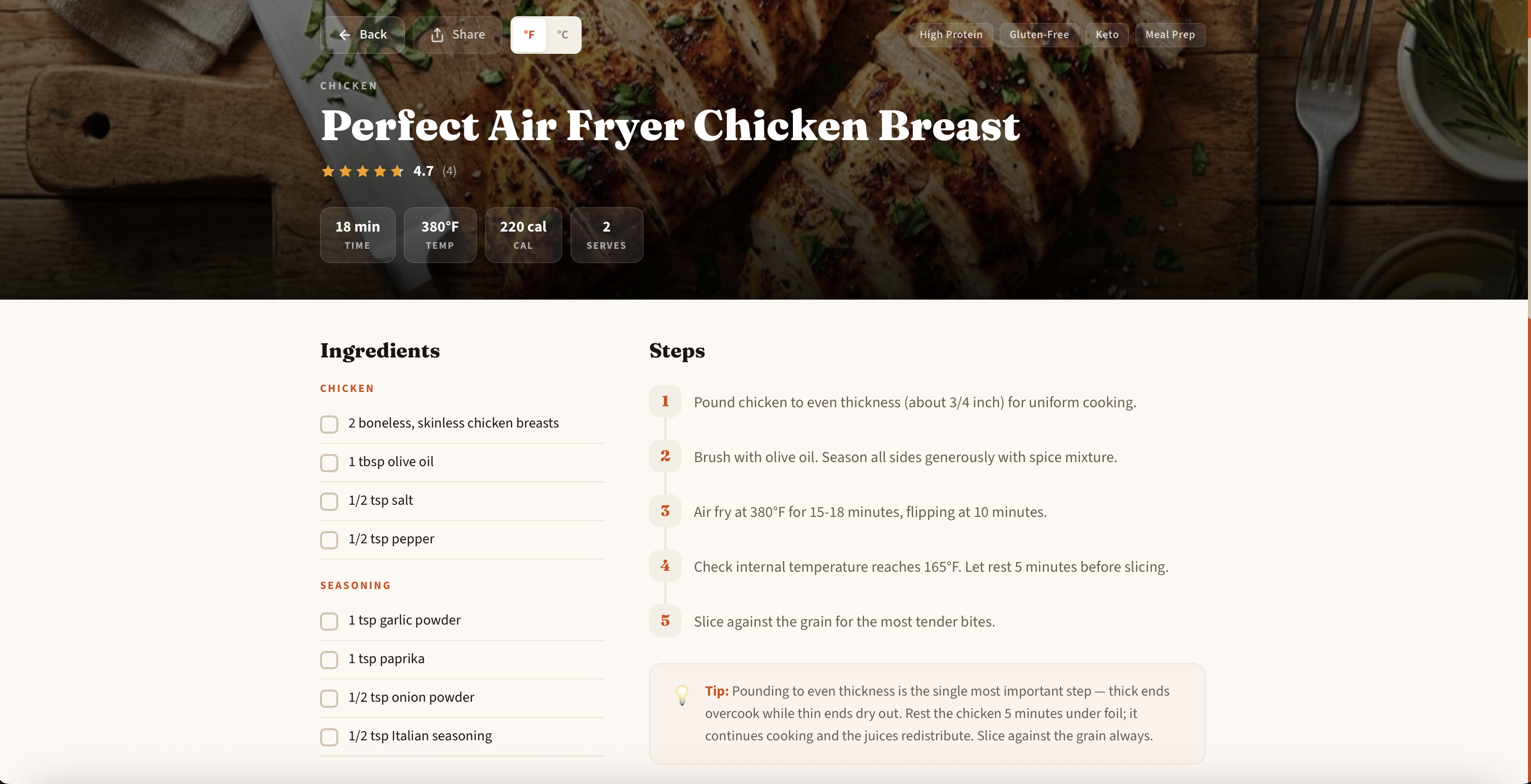1531x784 pixels.
Task: Check the 2 boneless chicken breasts ingredient
Action: click(329, 424)
